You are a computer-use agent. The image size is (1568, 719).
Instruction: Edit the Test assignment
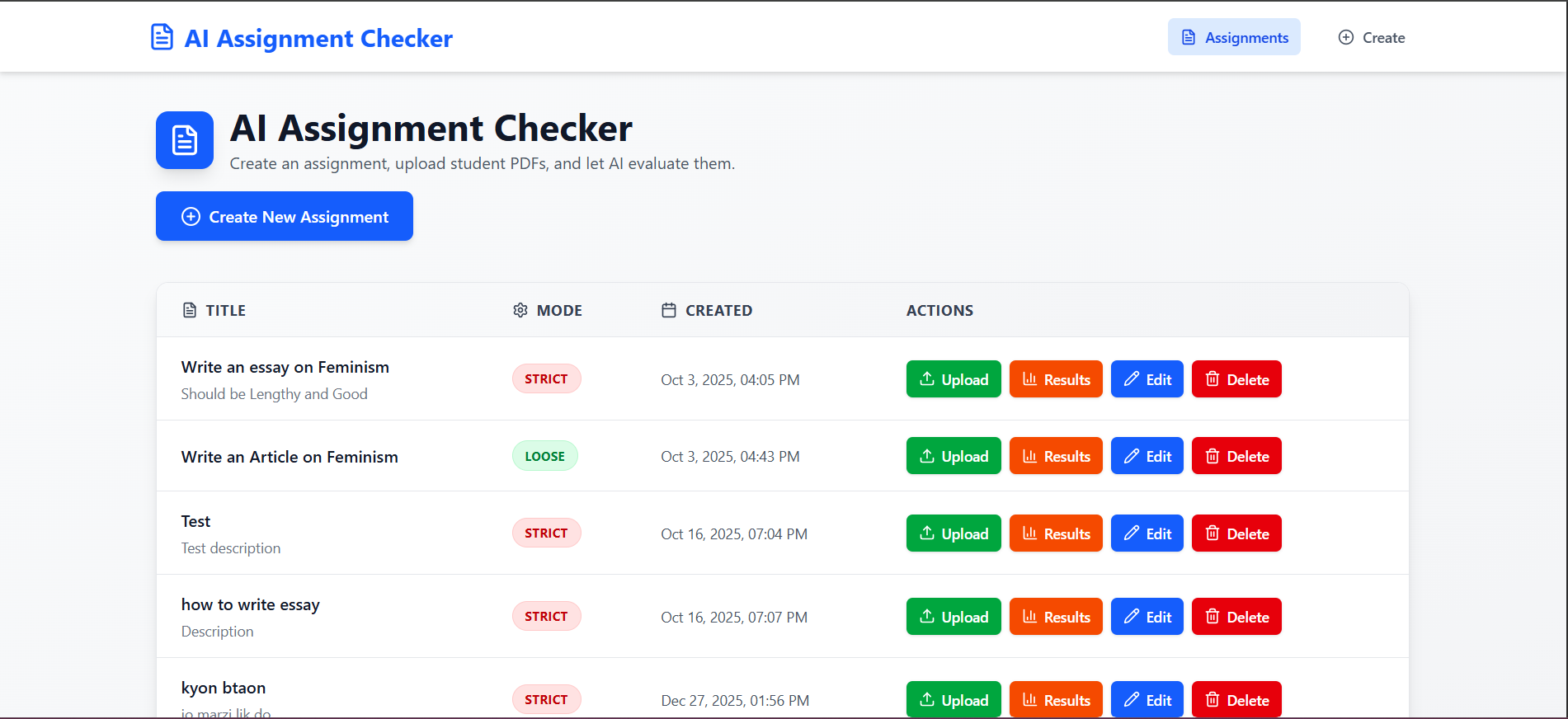pos(1147,533)
